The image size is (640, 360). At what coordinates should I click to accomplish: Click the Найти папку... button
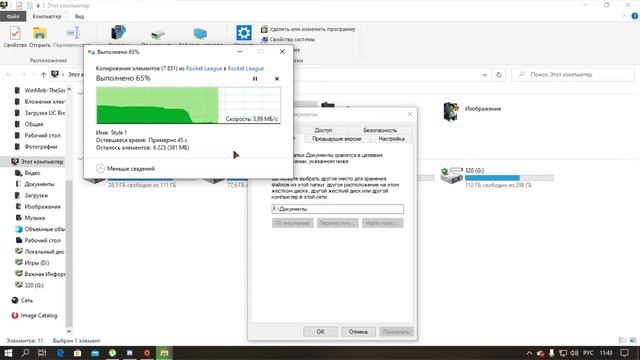[382, 223]
